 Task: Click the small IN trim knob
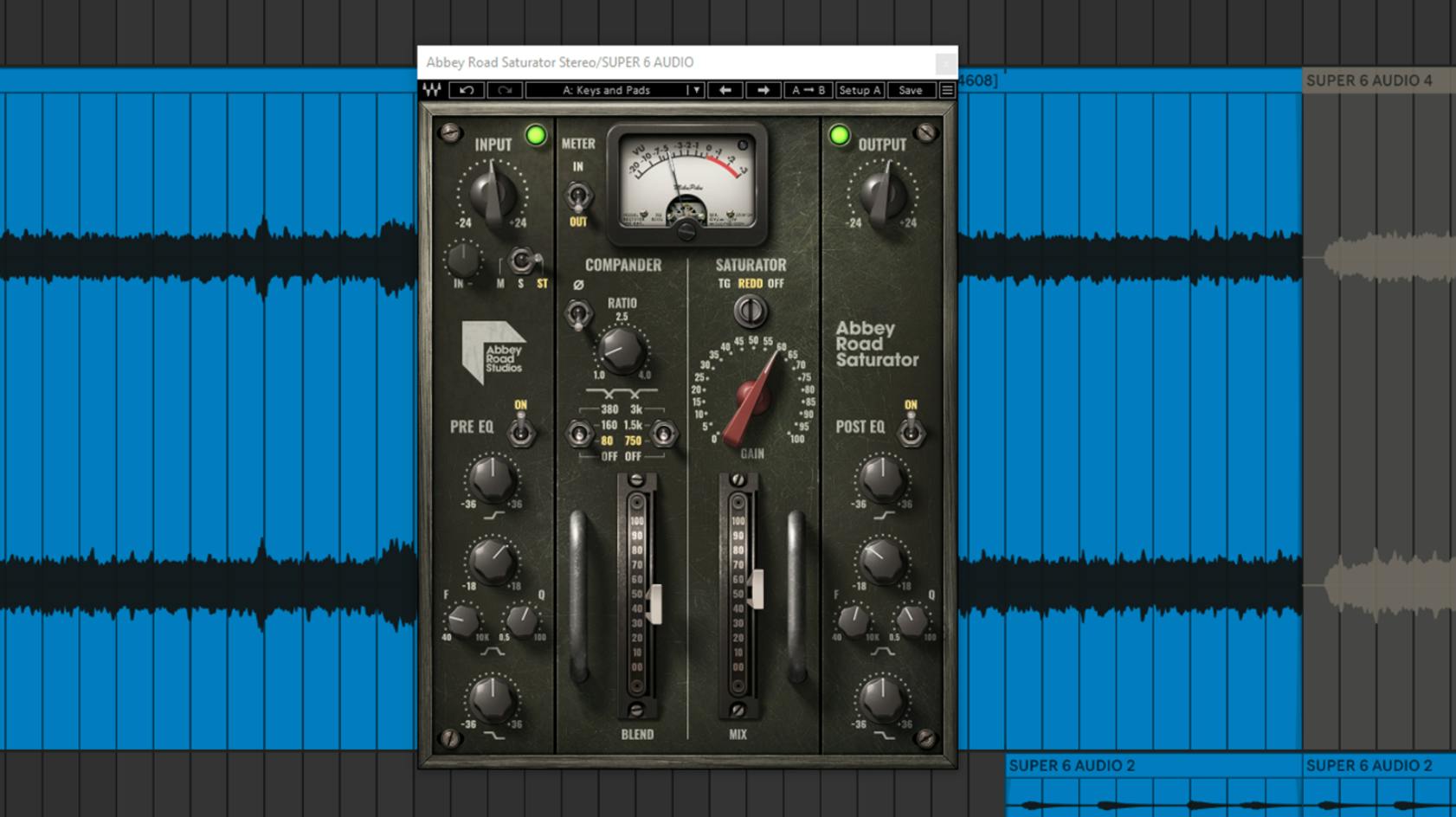[x=463, y=259]
